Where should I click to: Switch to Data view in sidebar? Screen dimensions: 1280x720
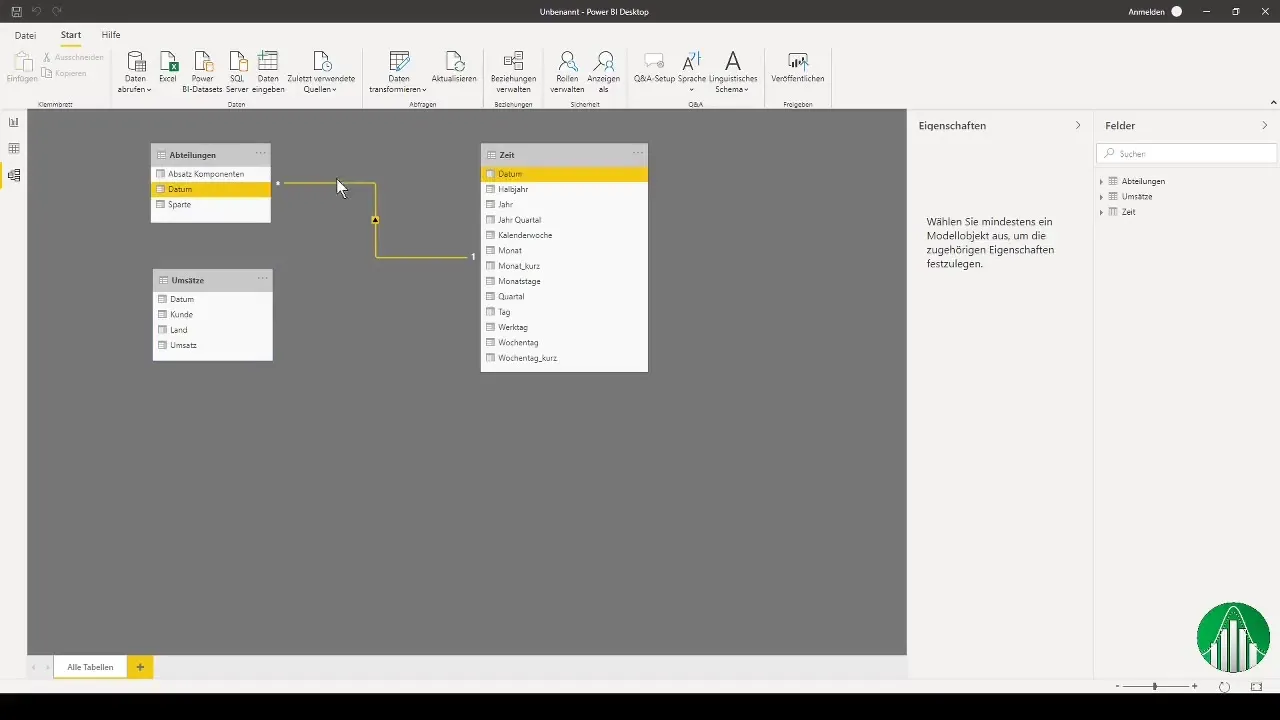(x=14, y=148)
